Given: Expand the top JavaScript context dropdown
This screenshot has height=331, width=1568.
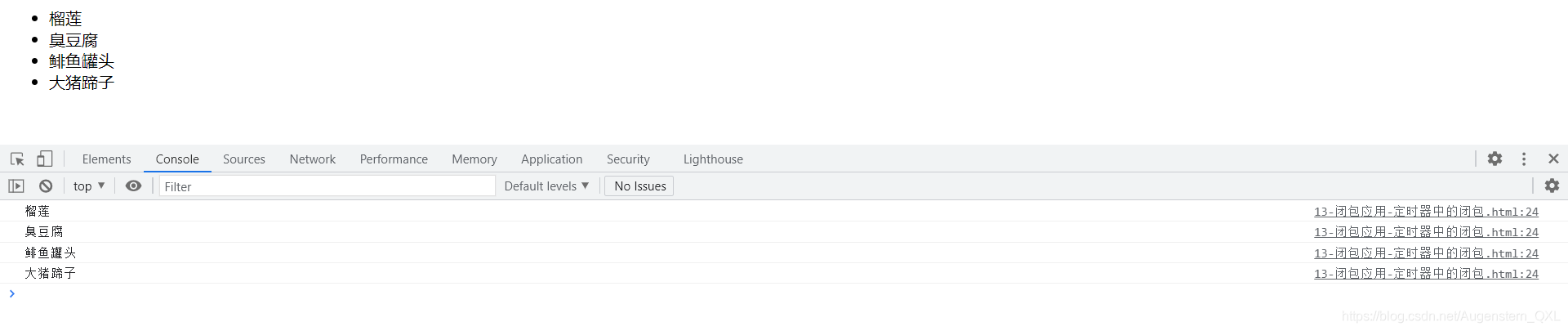Looking at the screenshot, I should (x=89, y=186).
